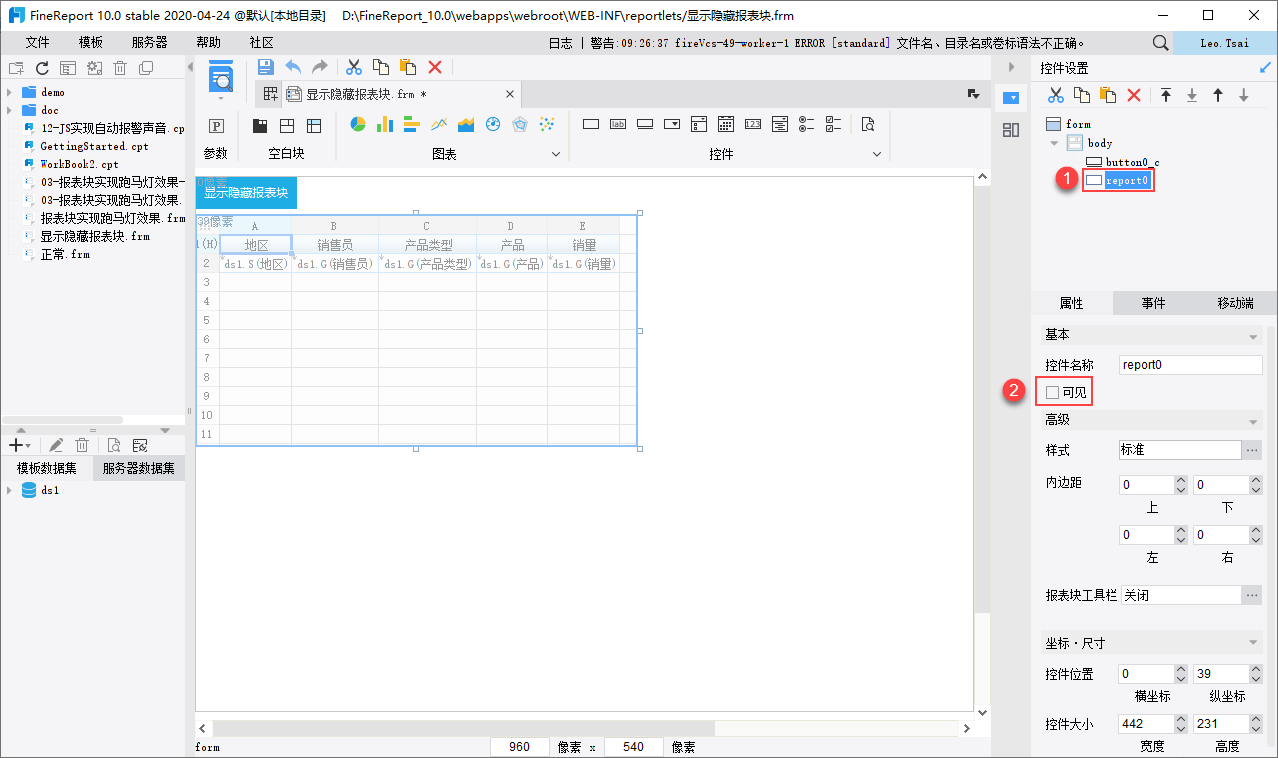Toggle the 可见 visibility checkbox
Image resolution: width=1278 pixels, height=758 pixels.
tap(1052, 393)
